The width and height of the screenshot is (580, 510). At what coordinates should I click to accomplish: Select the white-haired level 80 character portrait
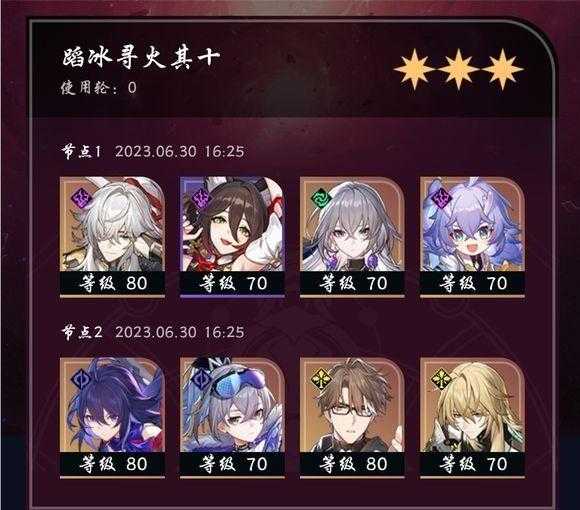click(112, 237)
